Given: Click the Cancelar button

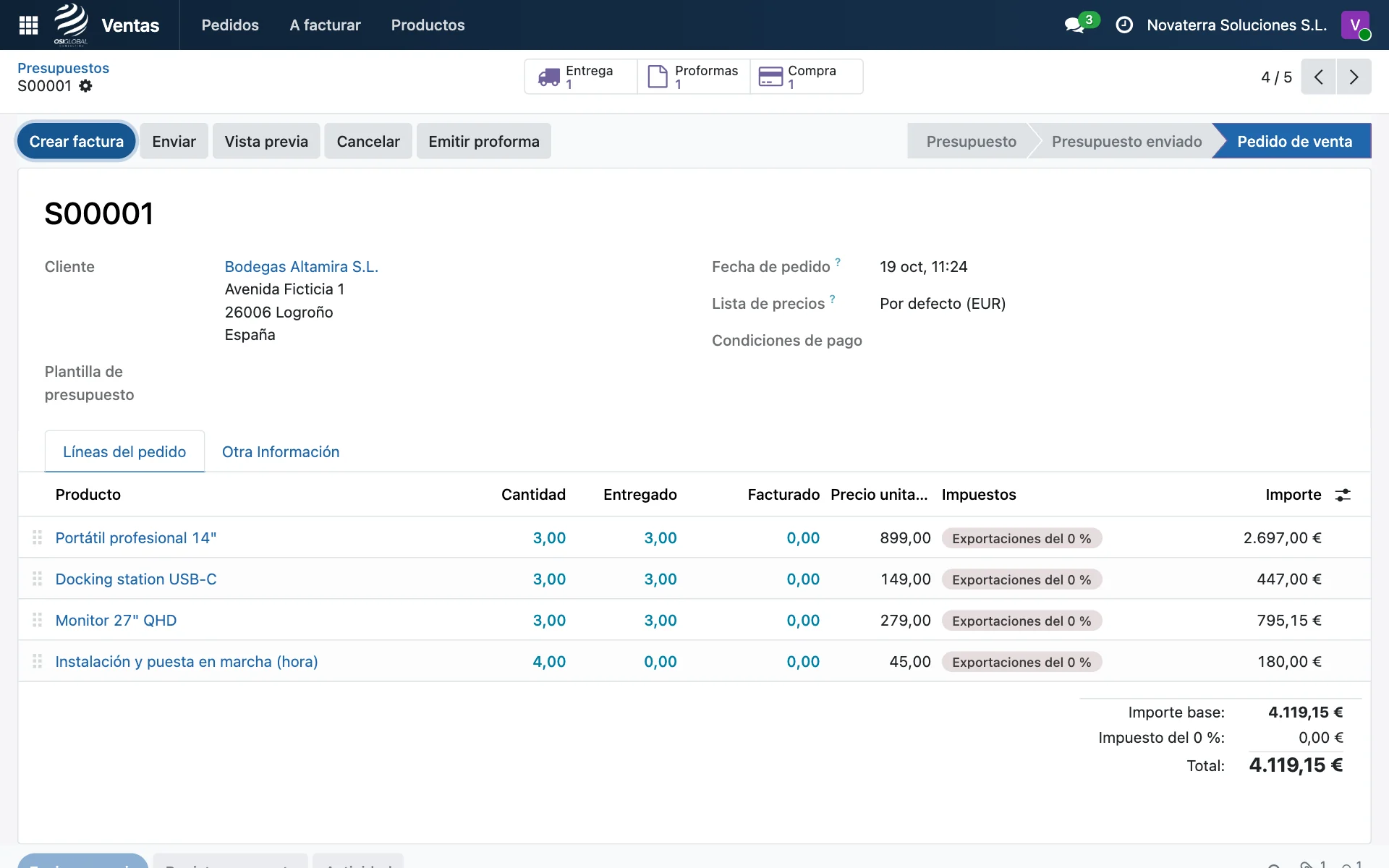Looking at the screenshot, I should [368, 141].
